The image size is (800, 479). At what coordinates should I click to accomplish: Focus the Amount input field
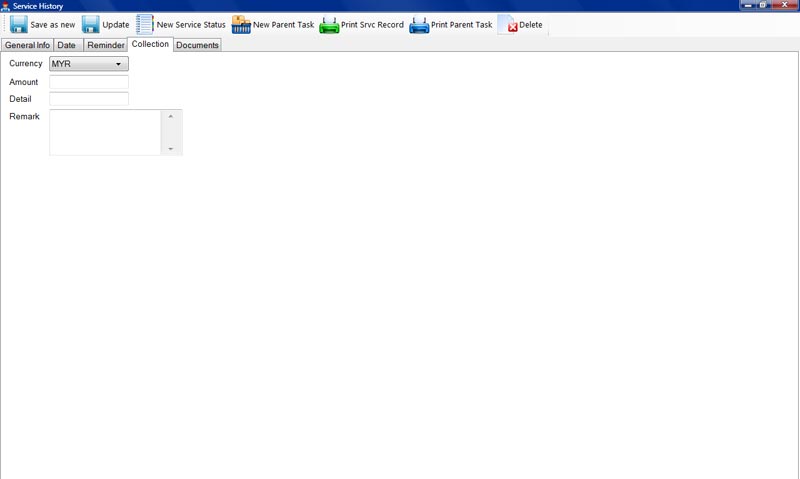[x=89, y=82]
